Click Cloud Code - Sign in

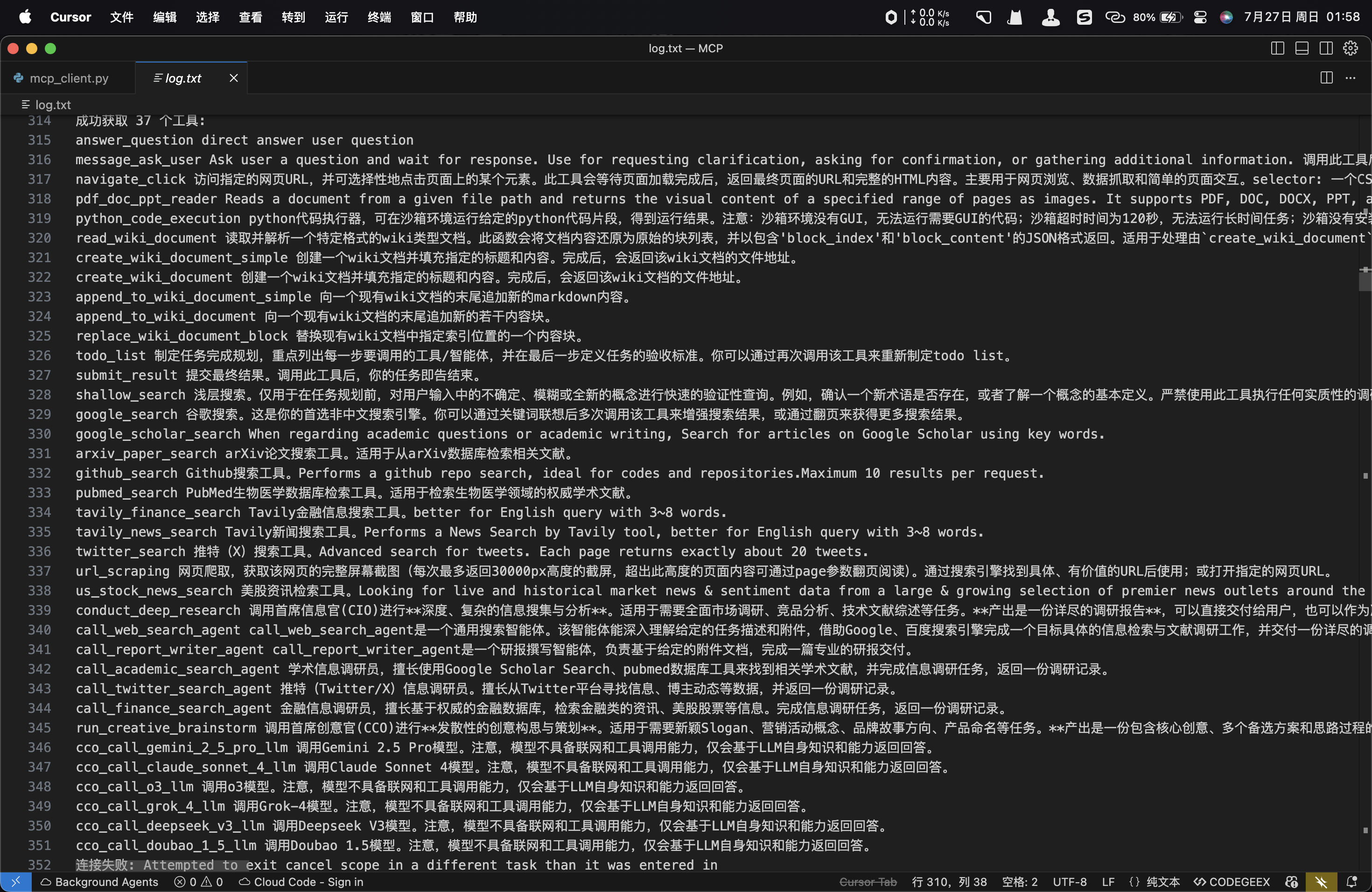point(301,882)
